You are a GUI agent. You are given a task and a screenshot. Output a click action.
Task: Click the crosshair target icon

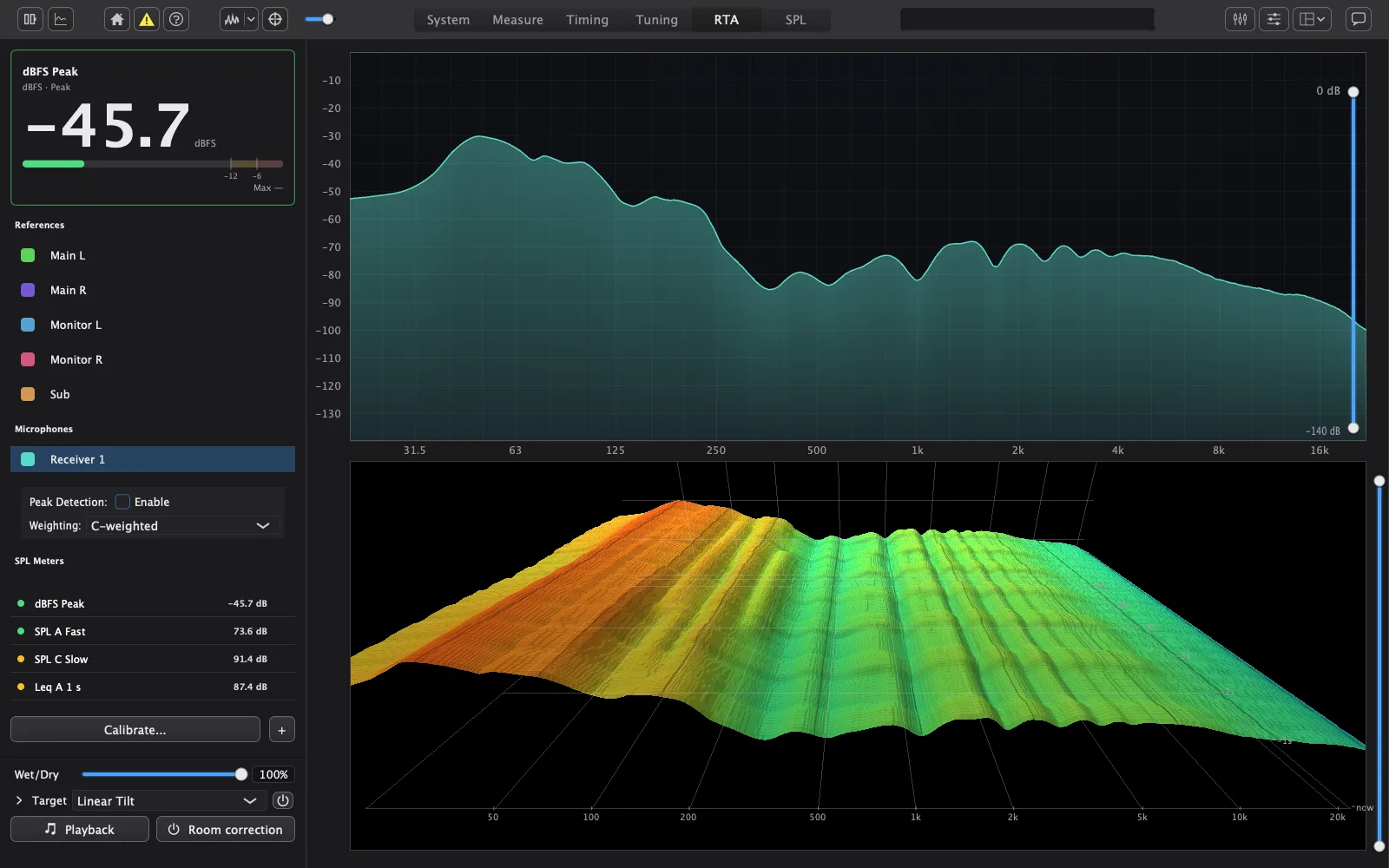click(275, 19)
